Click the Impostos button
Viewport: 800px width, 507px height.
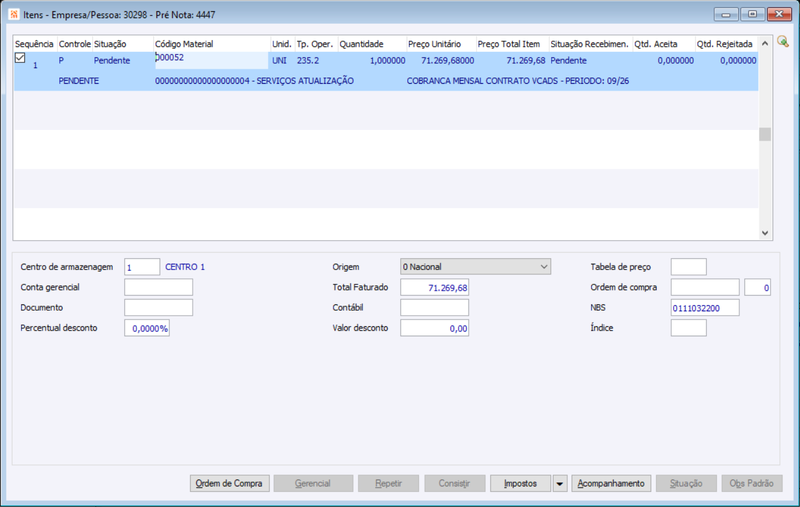pos(520,484)
